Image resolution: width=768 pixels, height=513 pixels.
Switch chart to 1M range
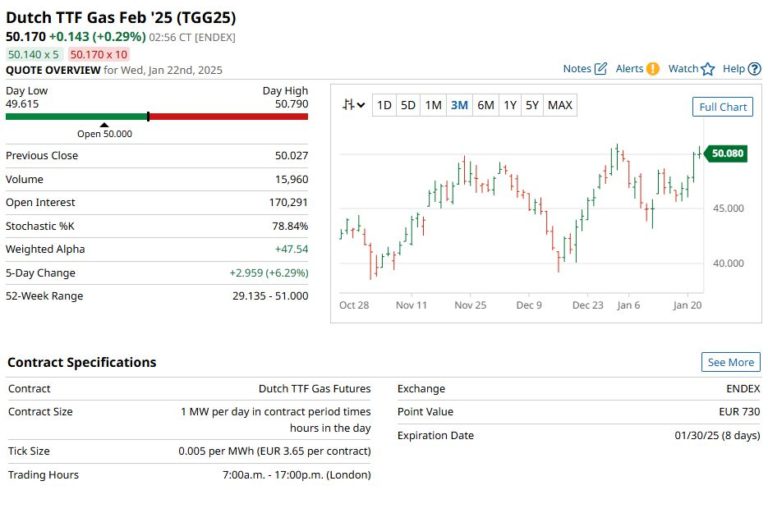click(433, 105)
